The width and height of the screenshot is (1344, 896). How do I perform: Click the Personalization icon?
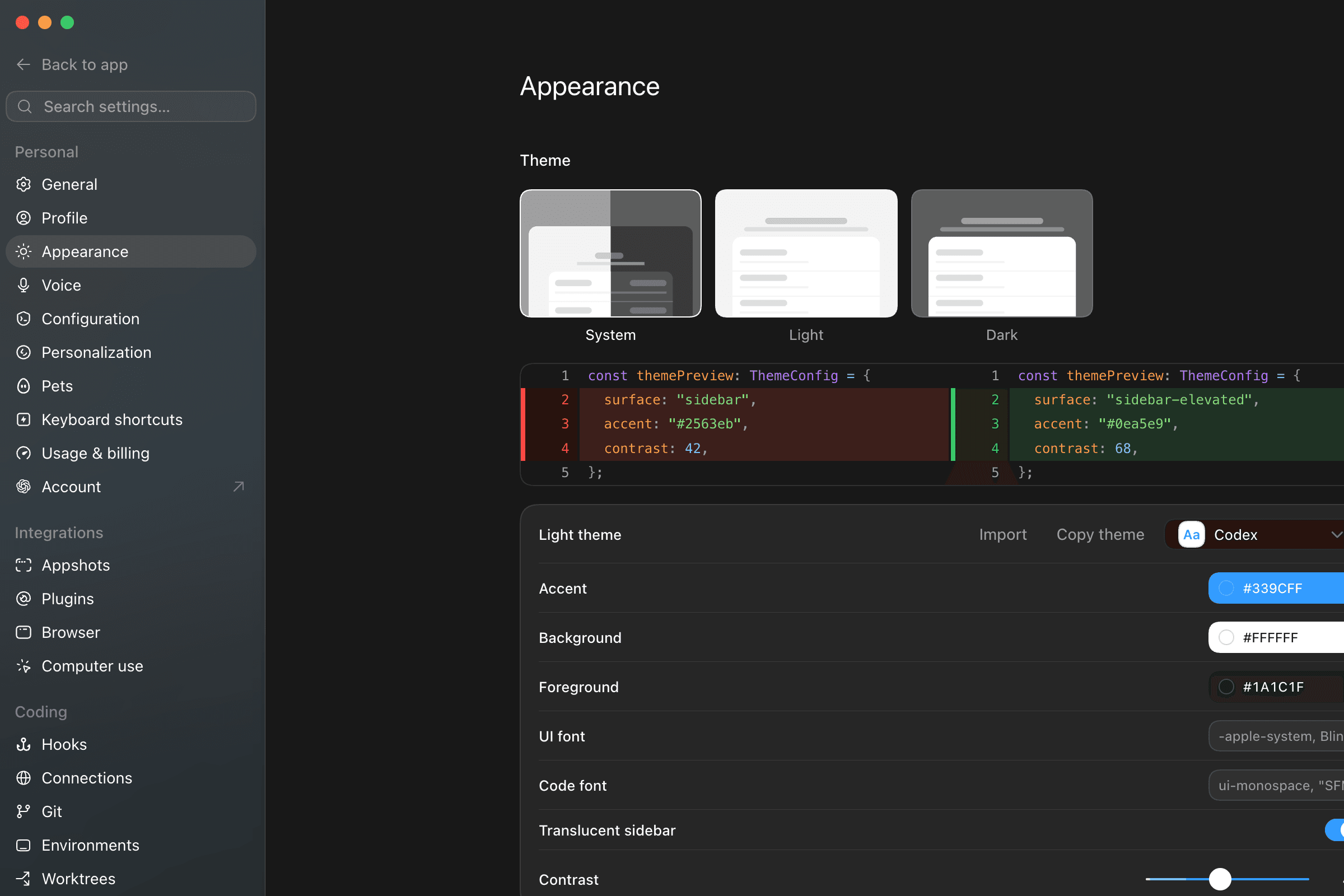pyautogui.click(x=24, y=352)
